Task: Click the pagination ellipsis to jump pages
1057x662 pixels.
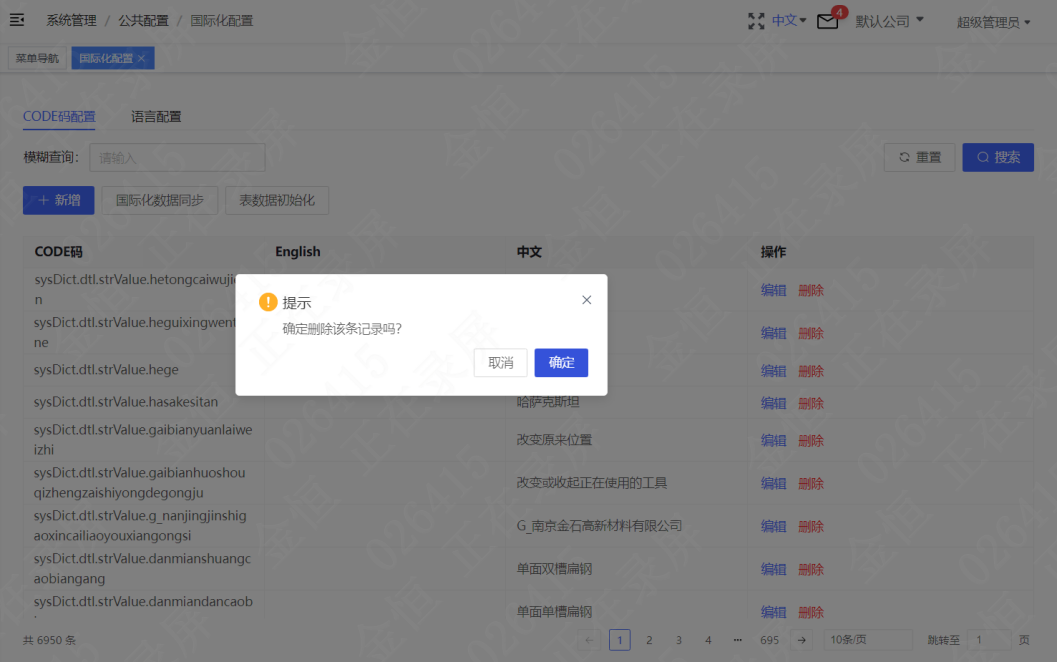Action: 737,640
